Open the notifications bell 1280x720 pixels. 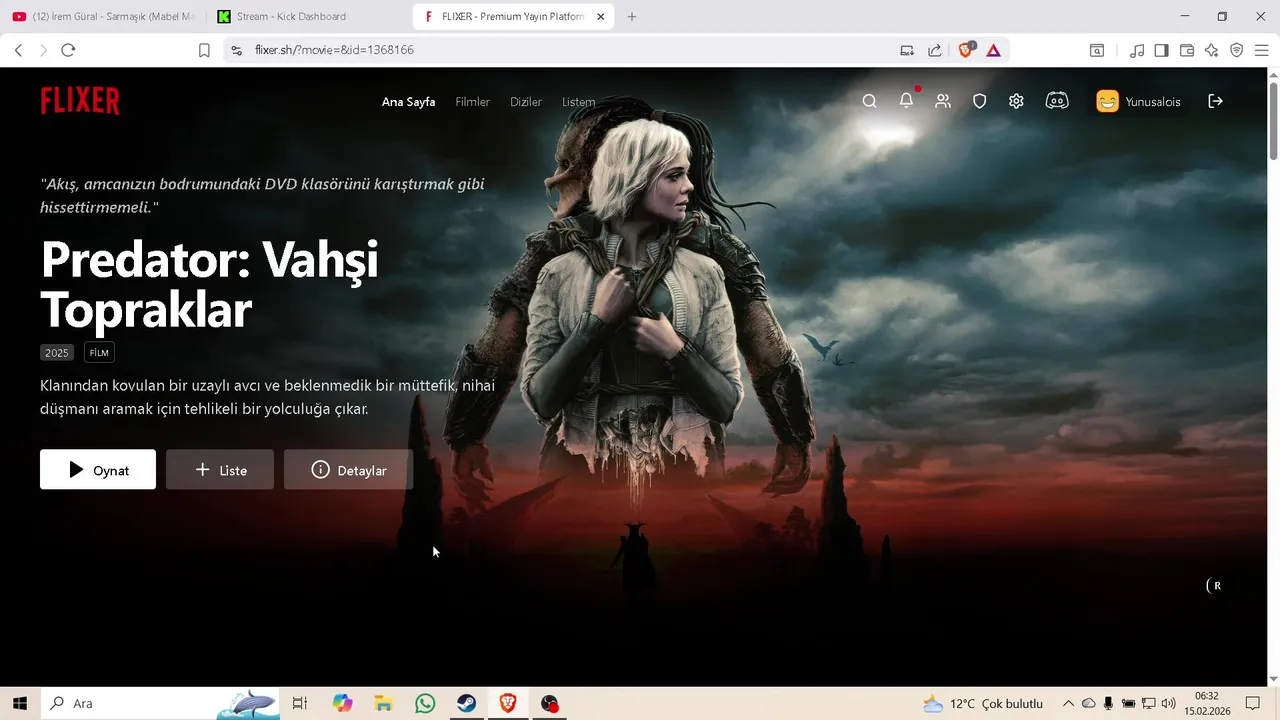tap(906, 100)
